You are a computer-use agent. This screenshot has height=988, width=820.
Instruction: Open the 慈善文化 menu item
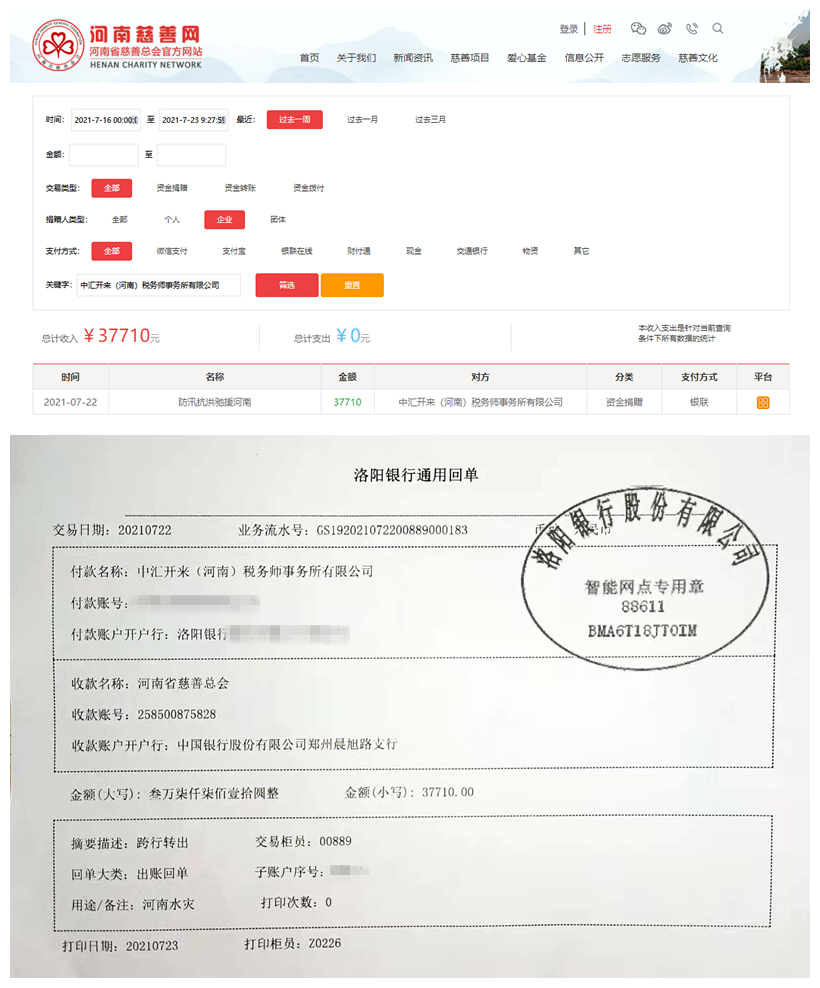point(698,58)
